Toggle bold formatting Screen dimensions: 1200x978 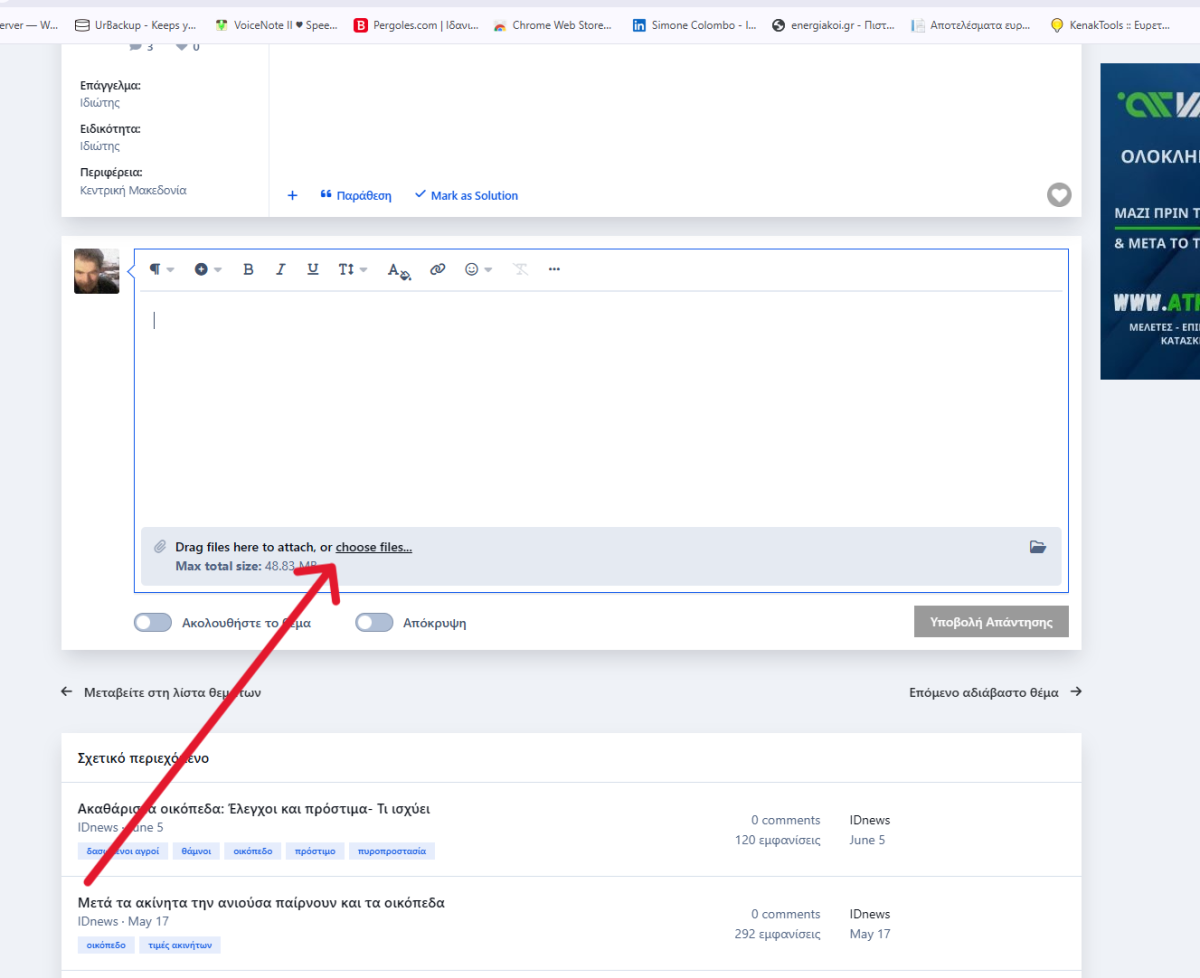tap(249, 269)
